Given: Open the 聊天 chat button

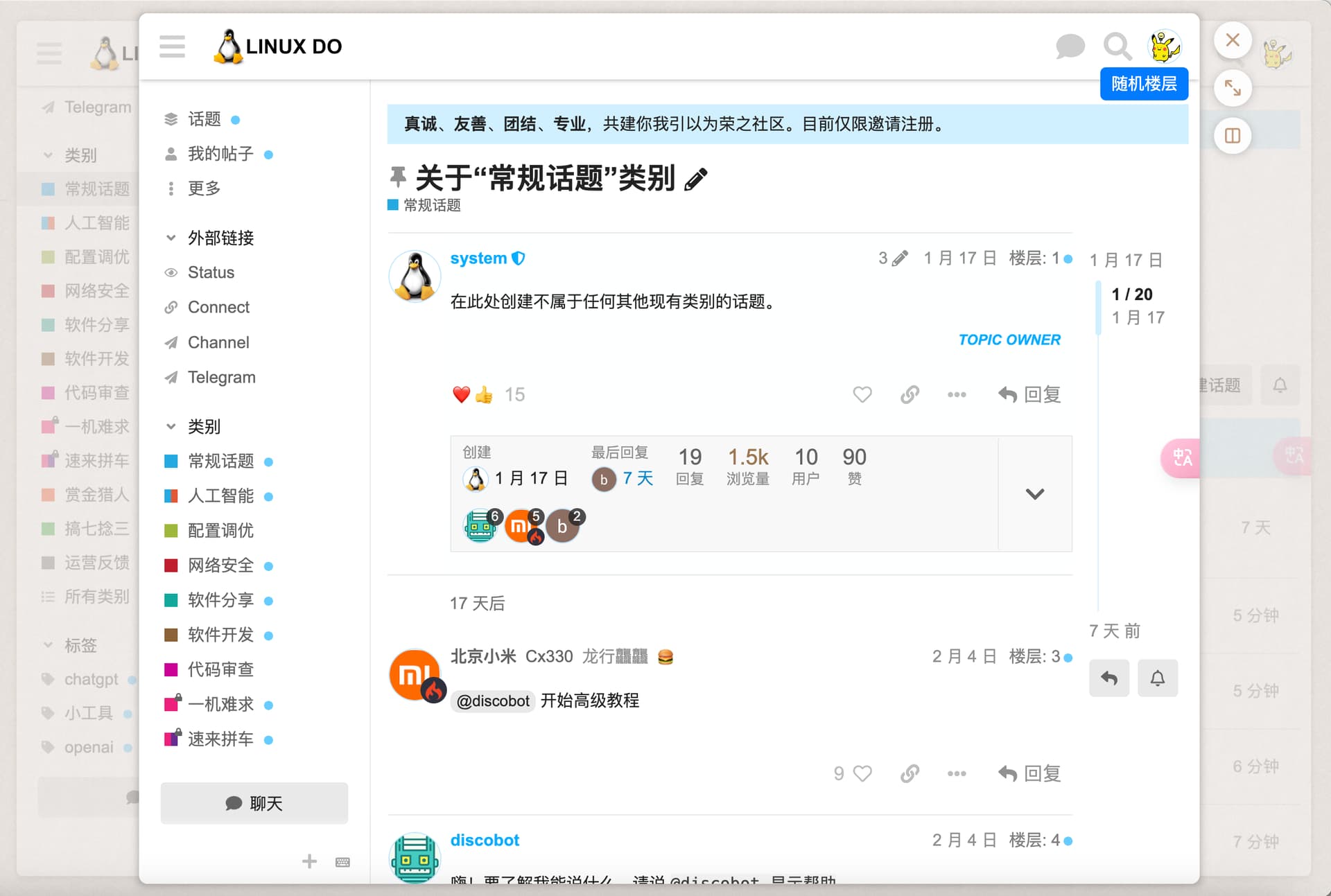Looking at the screenshot, I should 254,803.
